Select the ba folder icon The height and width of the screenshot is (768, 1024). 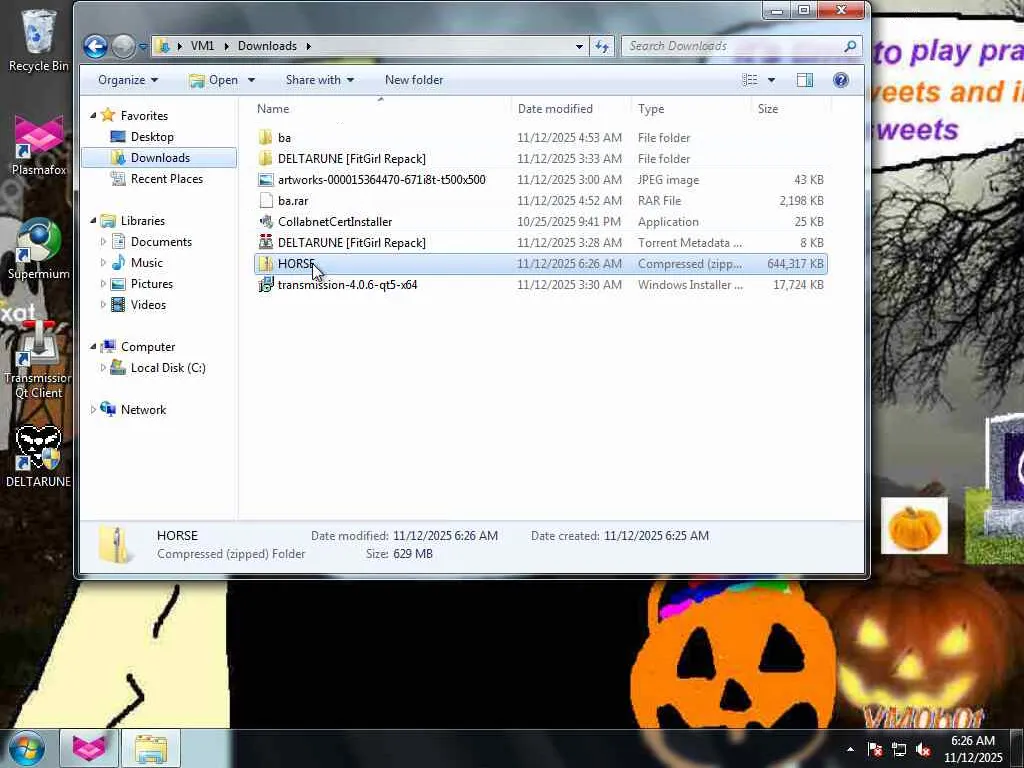tap(265, 138)
